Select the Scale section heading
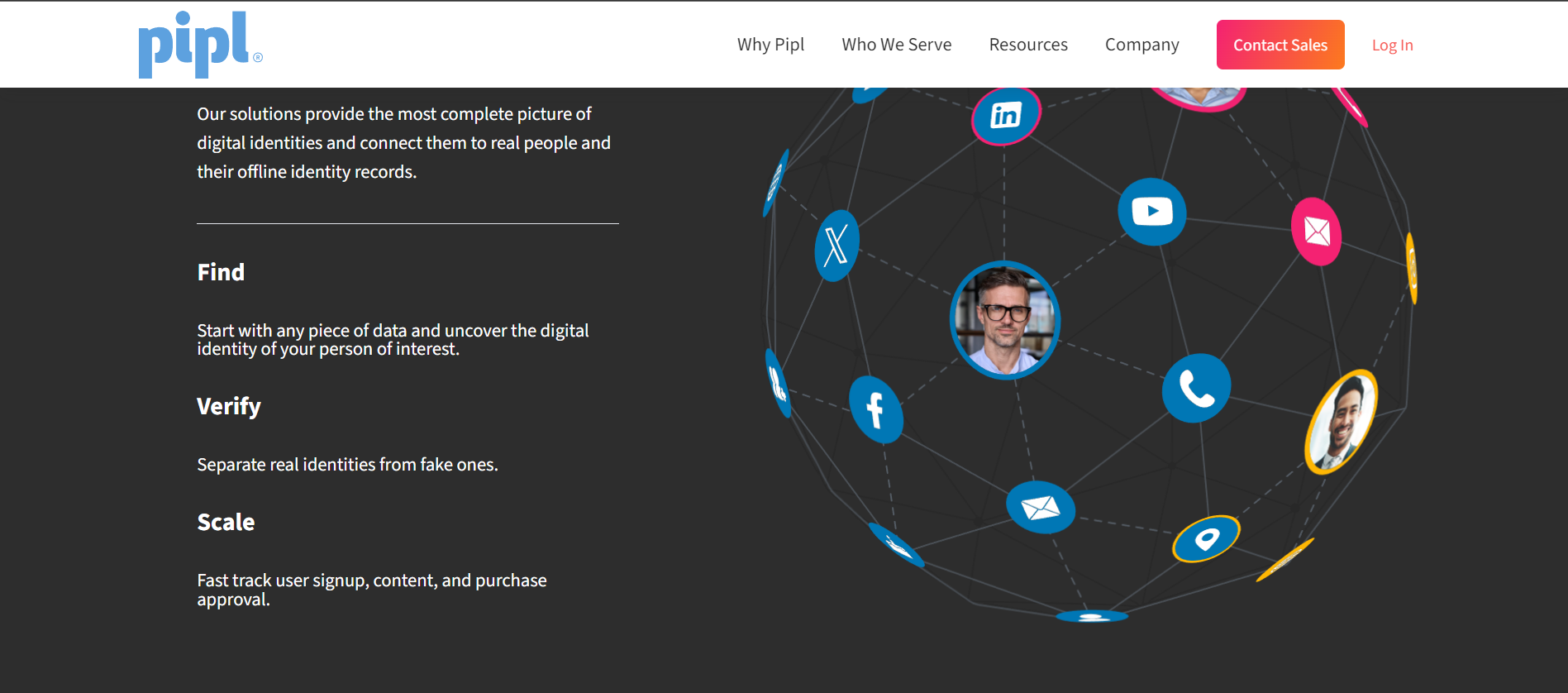Image resolution: width=1568 pixels, height=693 pixels. [226, 522]
